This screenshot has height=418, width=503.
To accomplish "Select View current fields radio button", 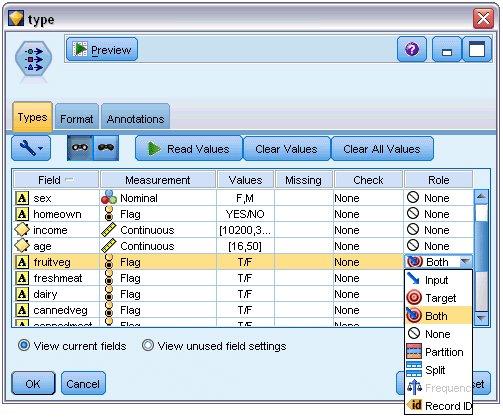I will pyautogui.click(x=24, y=345).
